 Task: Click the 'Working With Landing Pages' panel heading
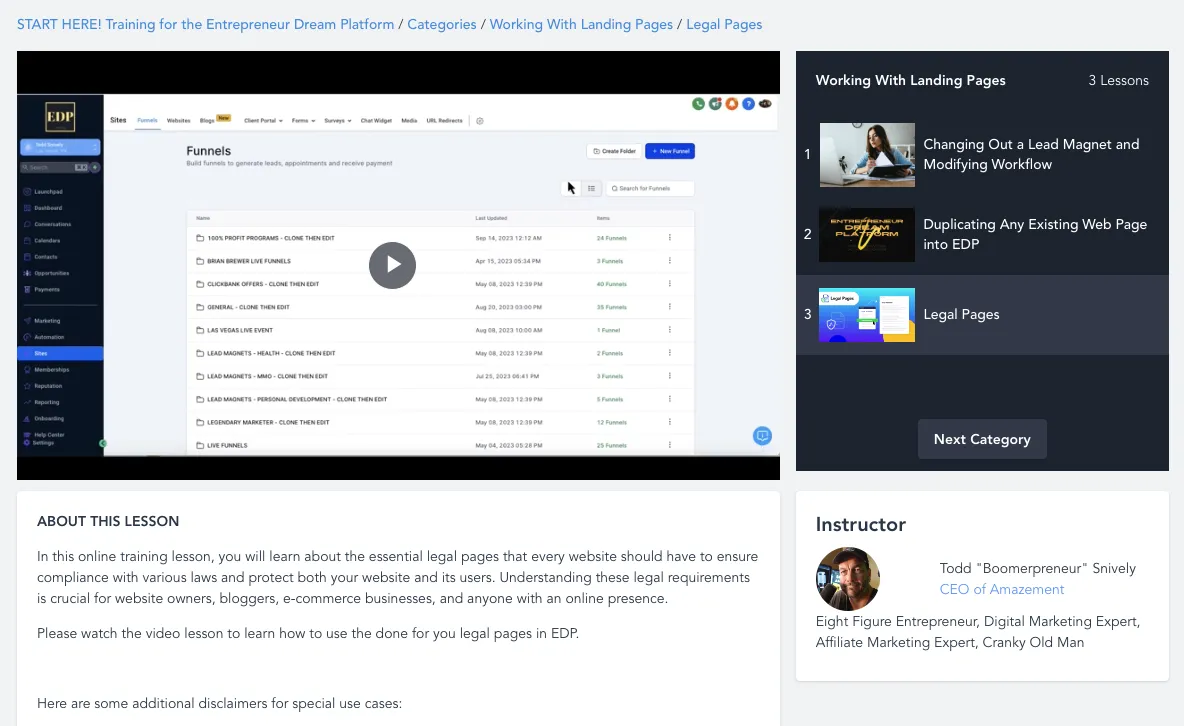tap(910, 80)
